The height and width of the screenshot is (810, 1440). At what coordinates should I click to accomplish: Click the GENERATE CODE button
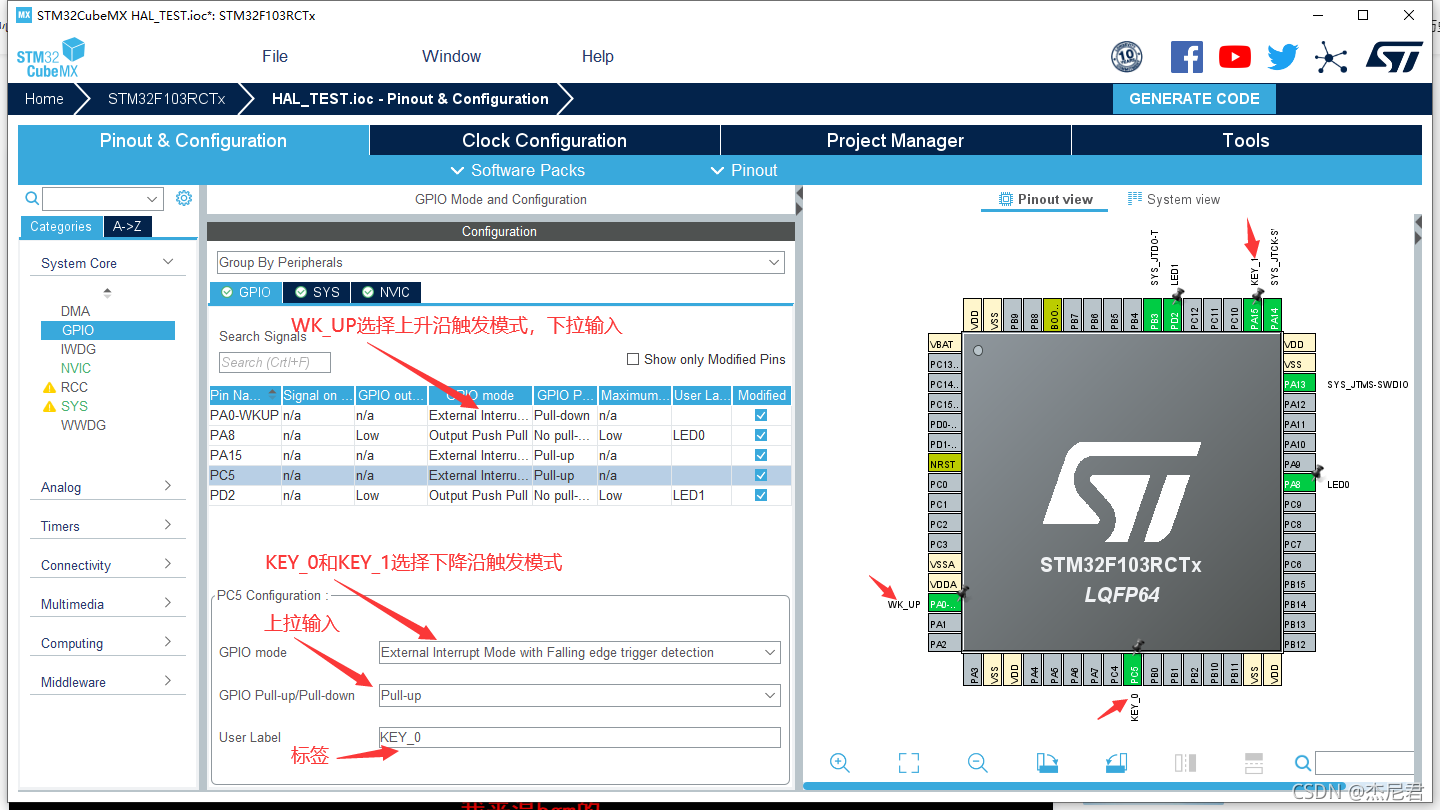[x=1194, y=98]
